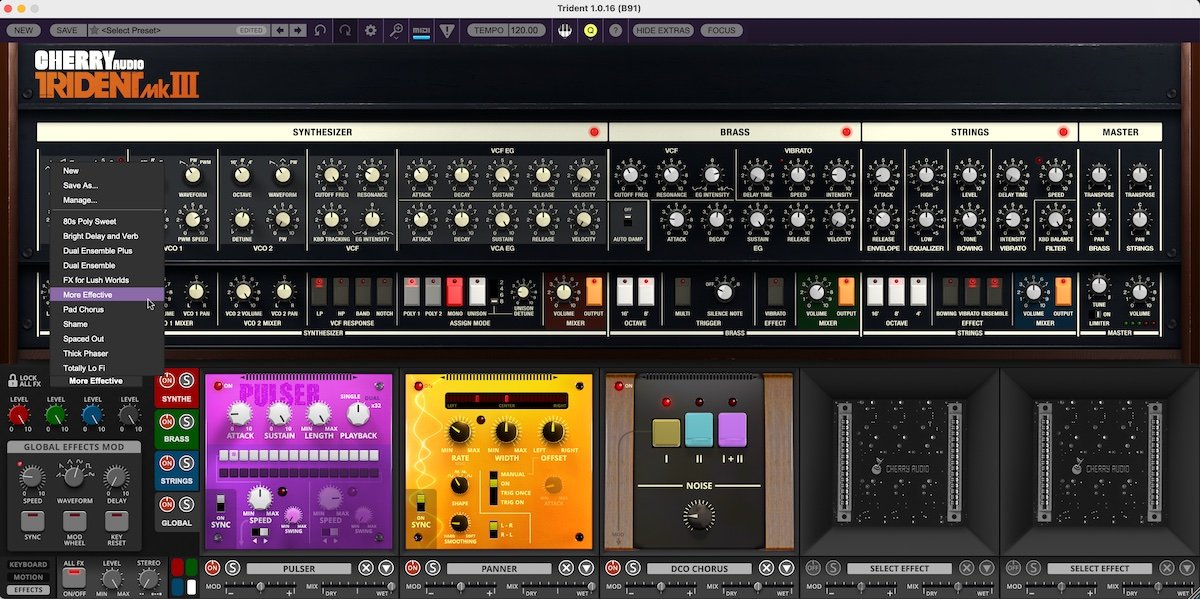Click the Undo arrow in the toolbar
The image size is (1200, 599).
(x=320, y=31)
